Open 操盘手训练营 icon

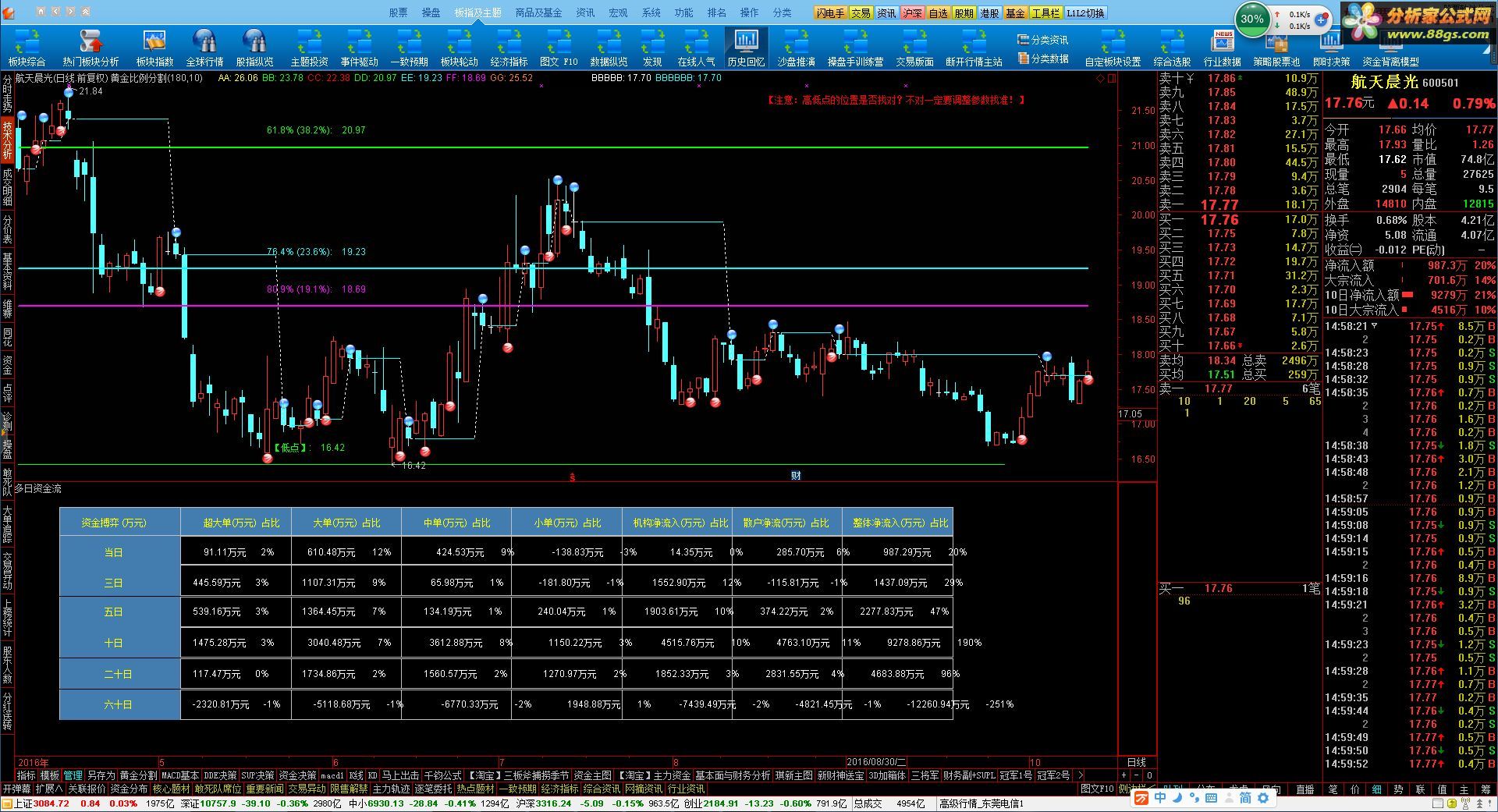[855, 48]
